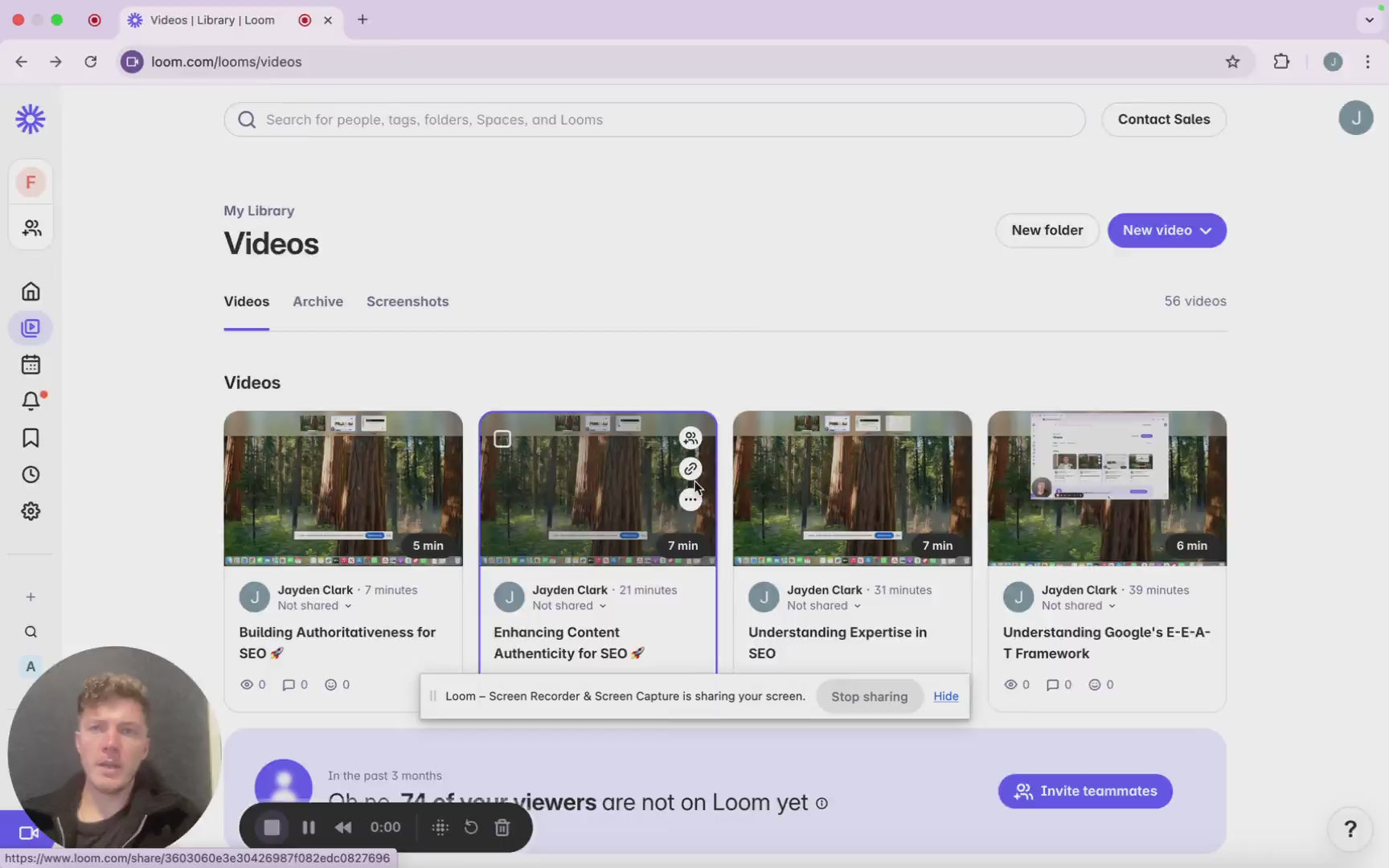Delete recording with trash icon
Viewport: 1389px width, 868px height.
tap(502, 827)
